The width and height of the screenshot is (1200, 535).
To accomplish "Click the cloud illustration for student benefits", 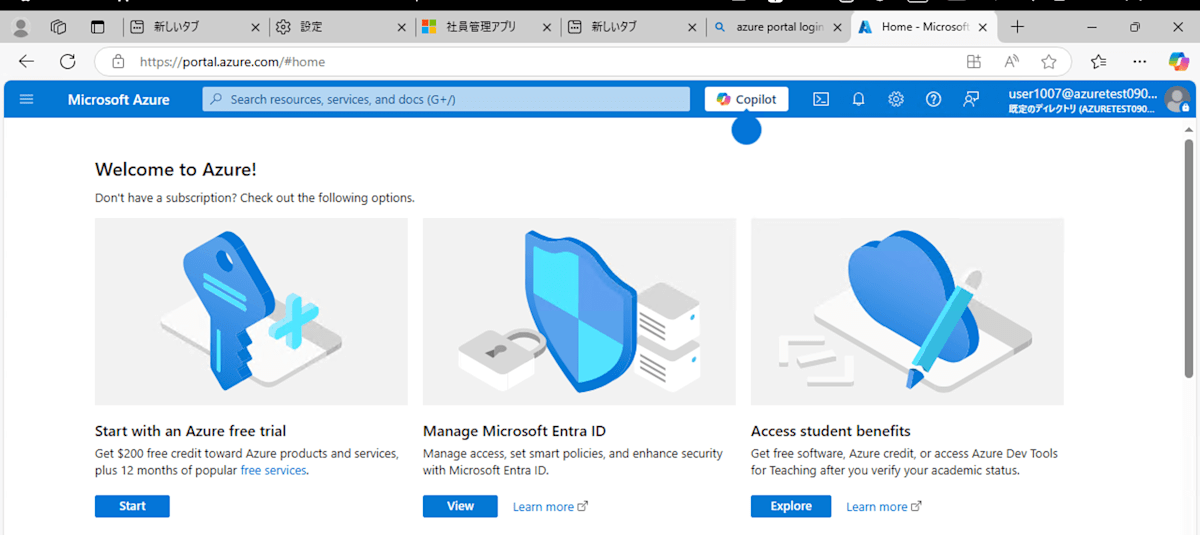I will pyautogui.click(x=907, y=312).
